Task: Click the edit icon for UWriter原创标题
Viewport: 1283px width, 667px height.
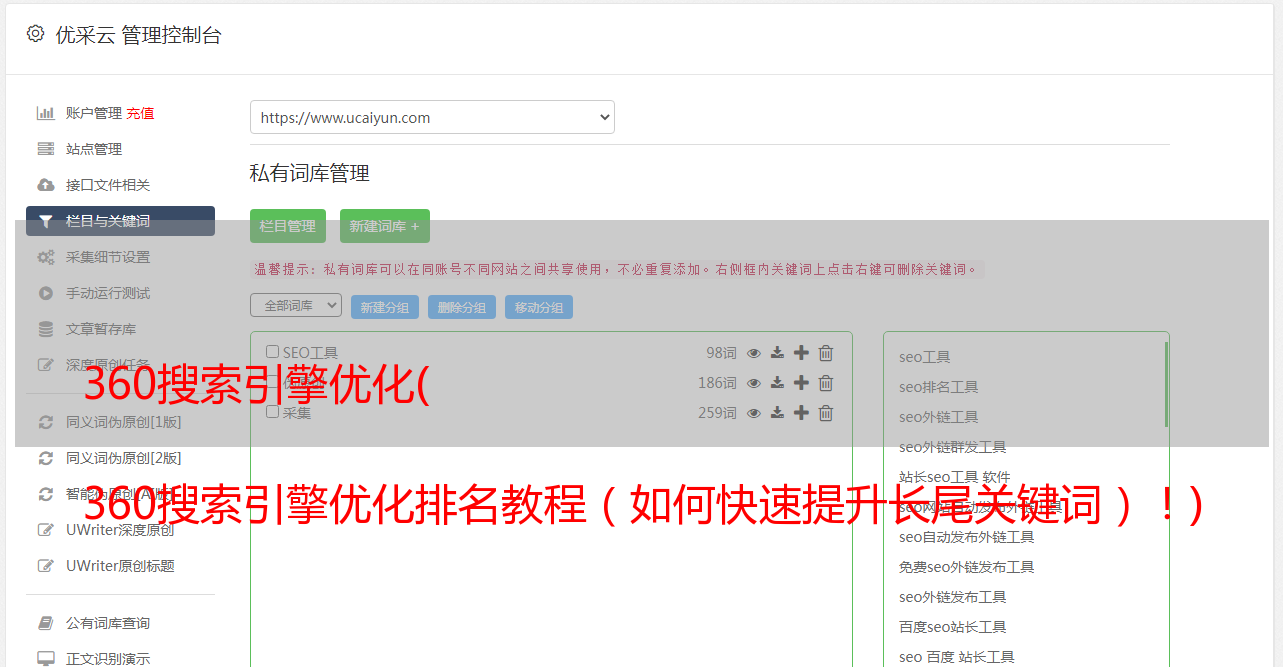Action: pyautogui.click(x=45, y=566)
